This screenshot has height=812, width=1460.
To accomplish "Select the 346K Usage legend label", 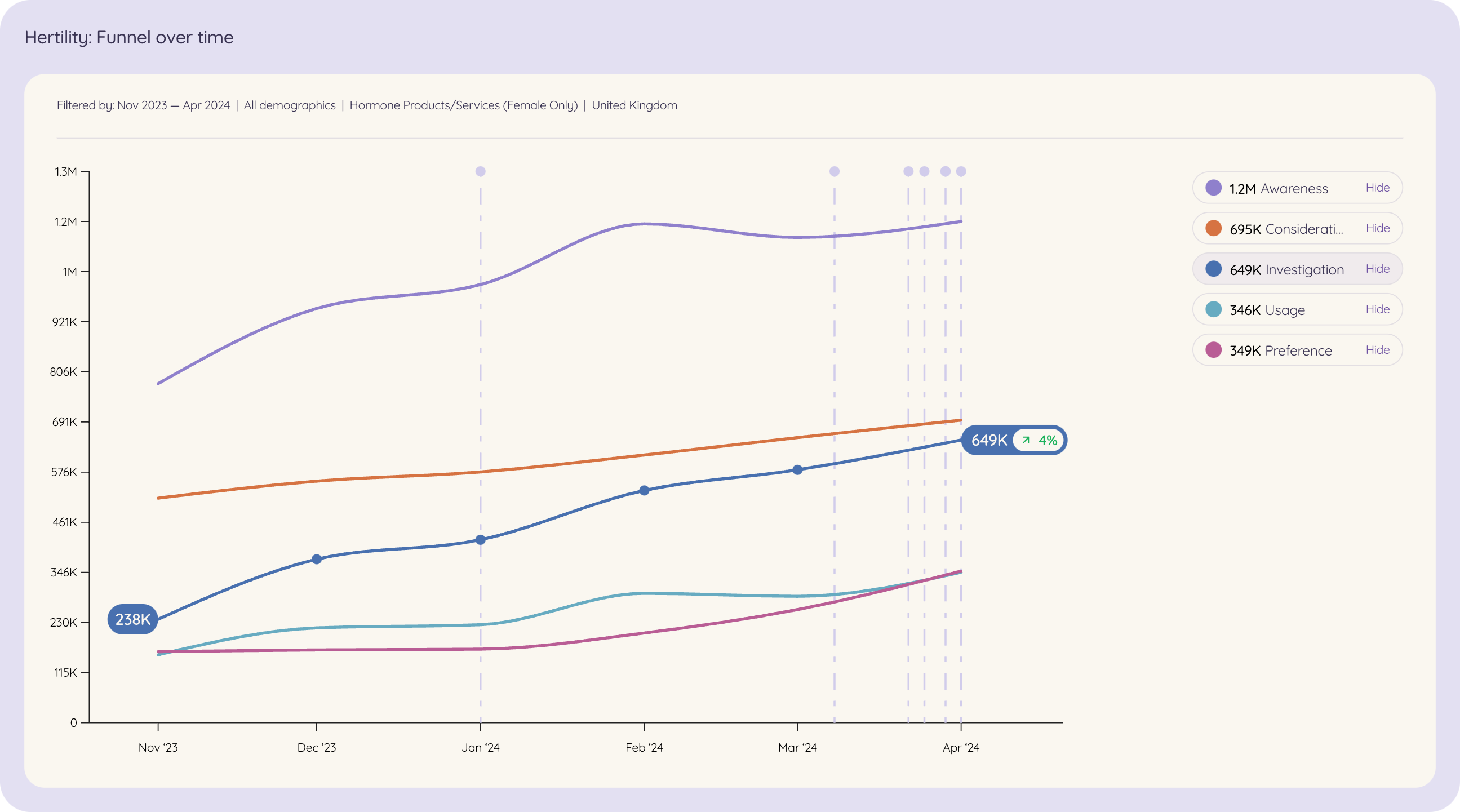I will pos(1267,310).
